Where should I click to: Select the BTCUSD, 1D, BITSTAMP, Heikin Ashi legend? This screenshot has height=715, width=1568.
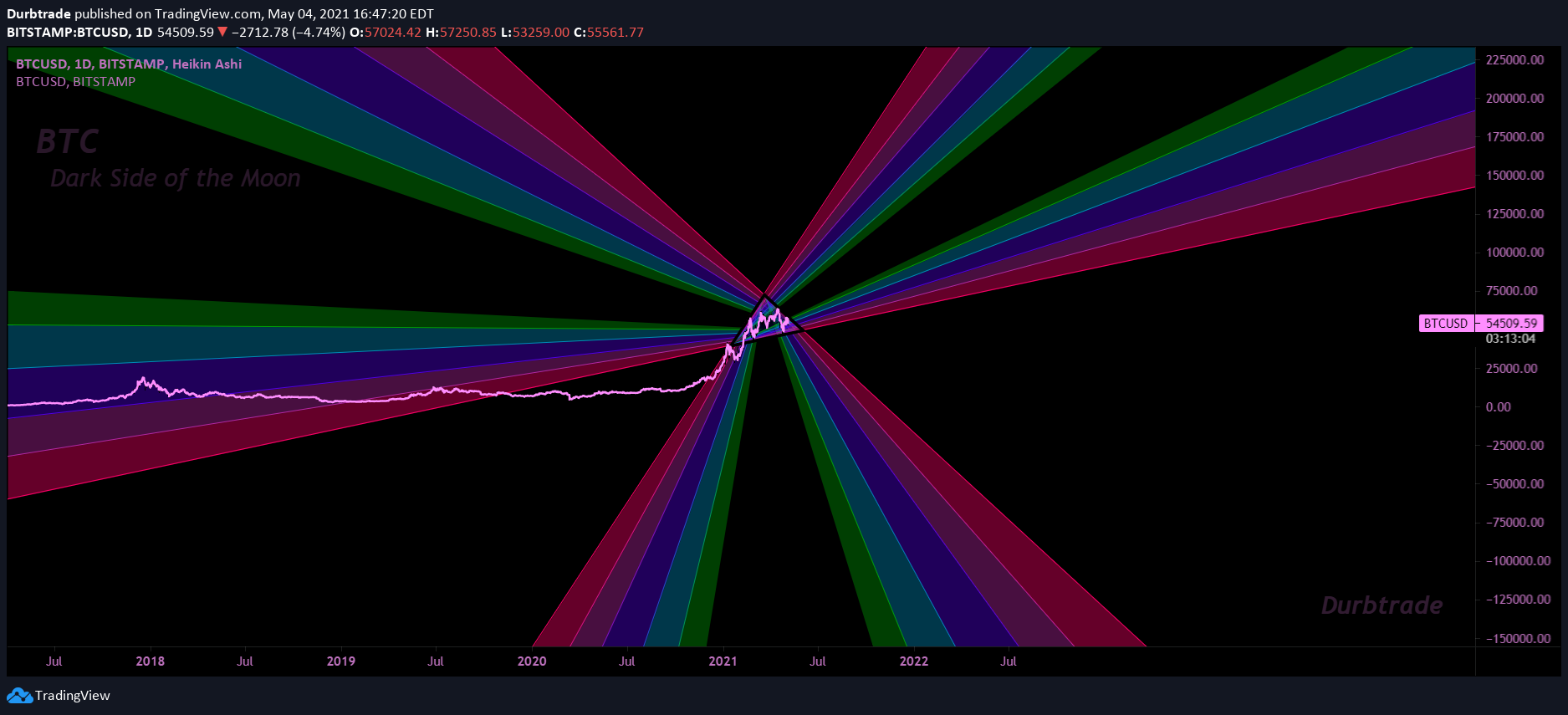(129, 64)
